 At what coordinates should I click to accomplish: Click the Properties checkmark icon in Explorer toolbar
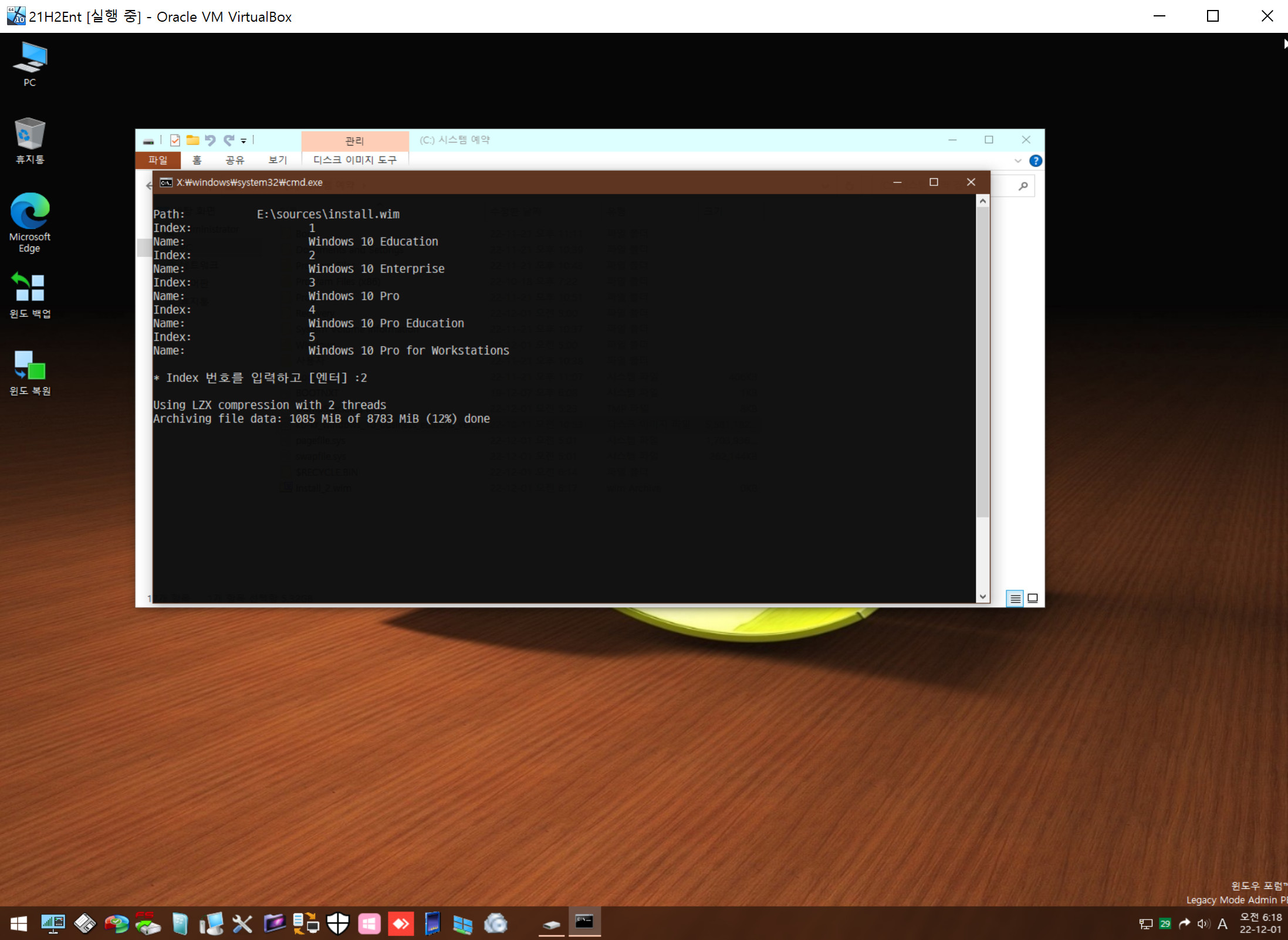[175, 140]
